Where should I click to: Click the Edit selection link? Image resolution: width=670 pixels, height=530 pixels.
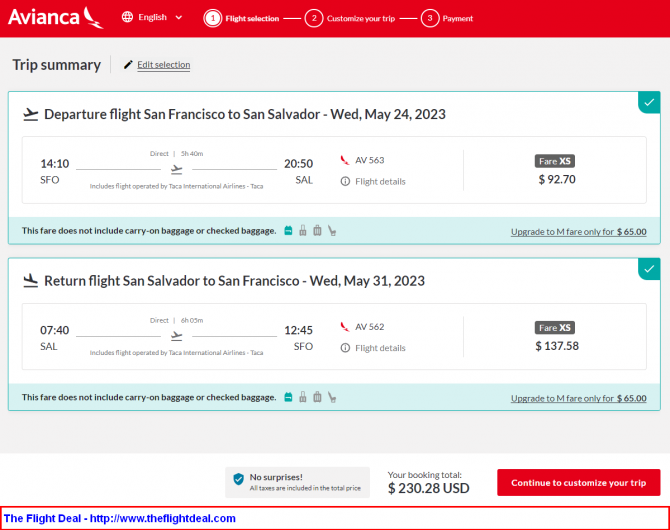tap(164, 65)
